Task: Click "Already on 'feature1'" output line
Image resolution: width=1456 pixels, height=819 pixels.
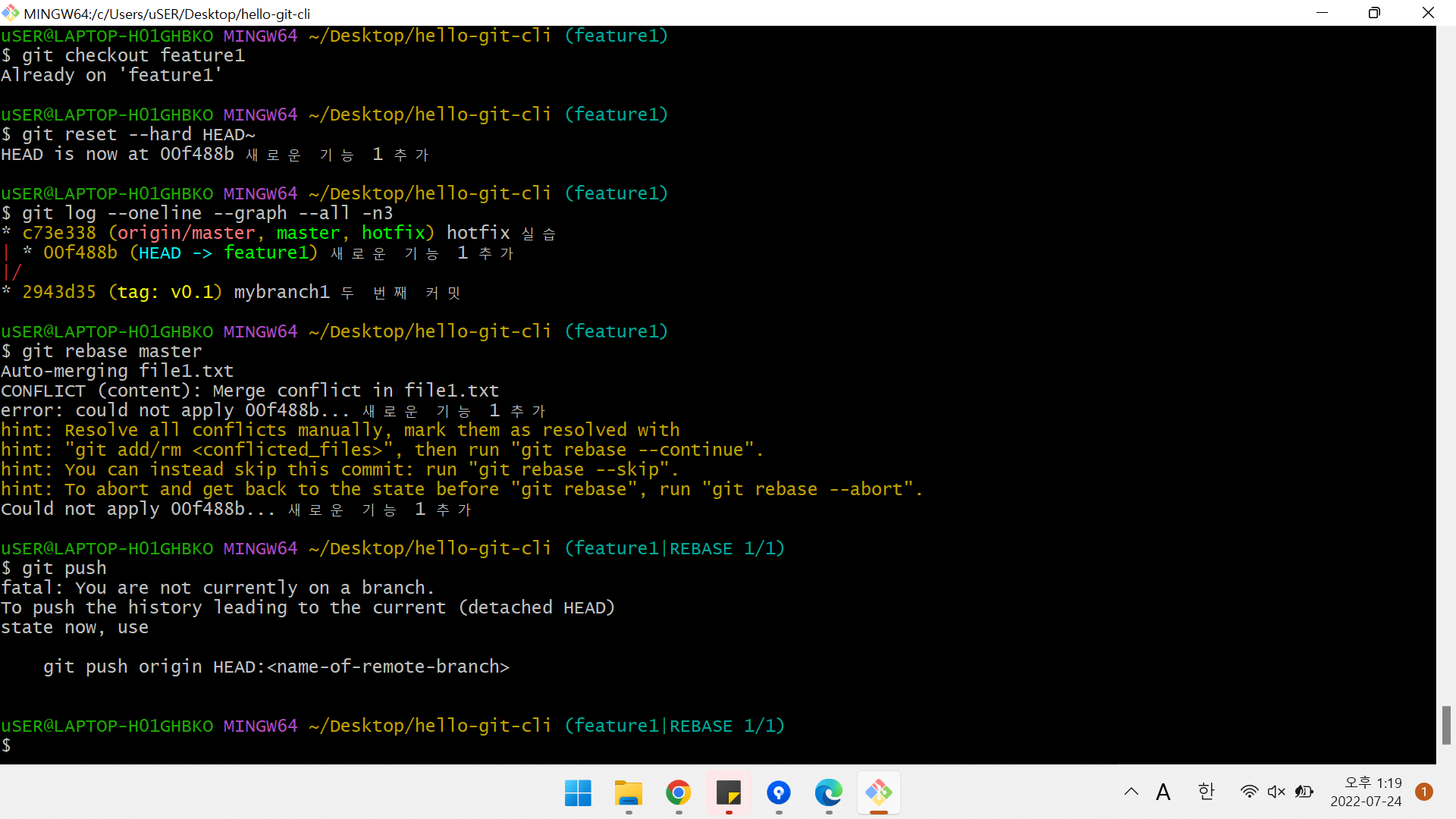Action: point(111,75)
